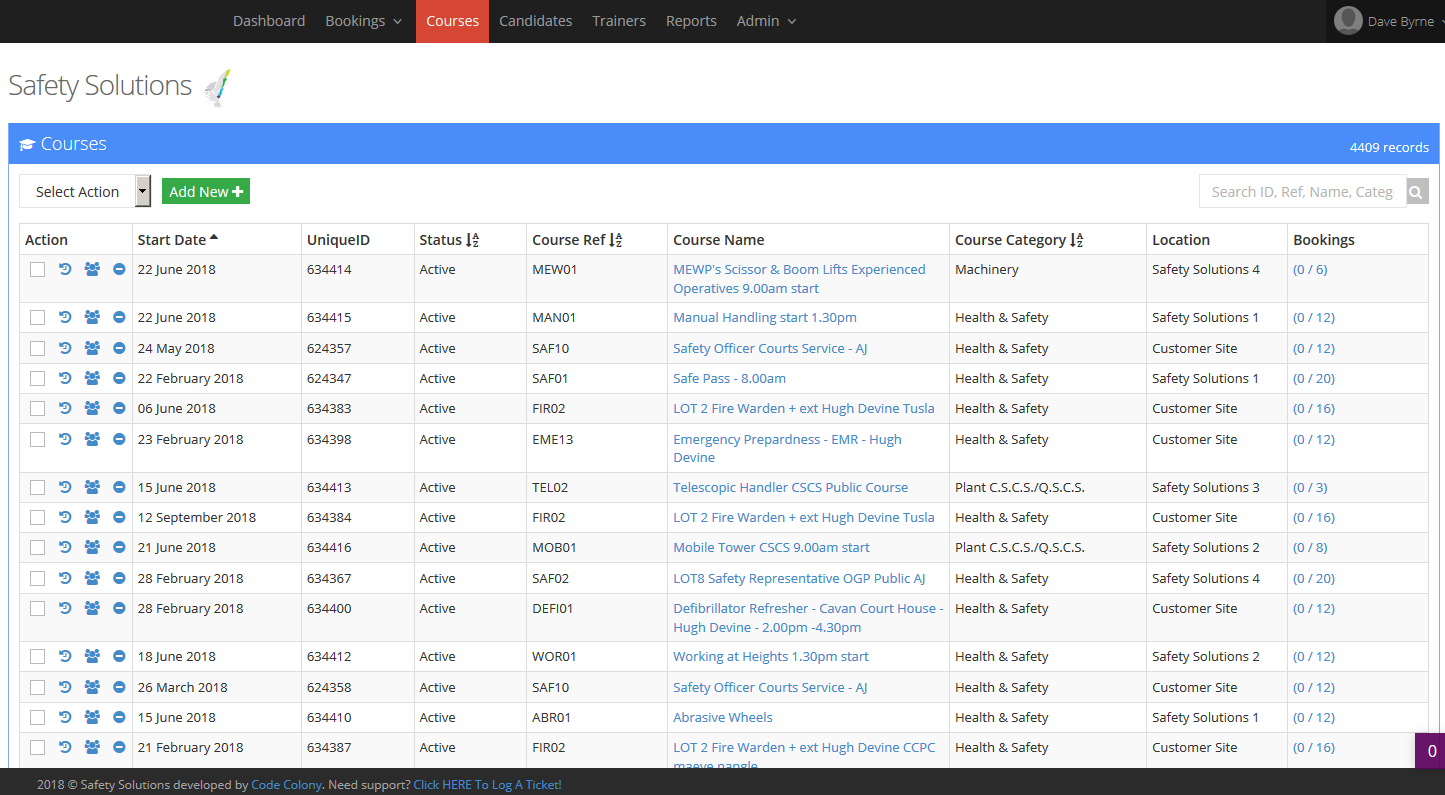Navigate to the Trainers section
This screenshot has width=1445, height=795.
(618, 20)
